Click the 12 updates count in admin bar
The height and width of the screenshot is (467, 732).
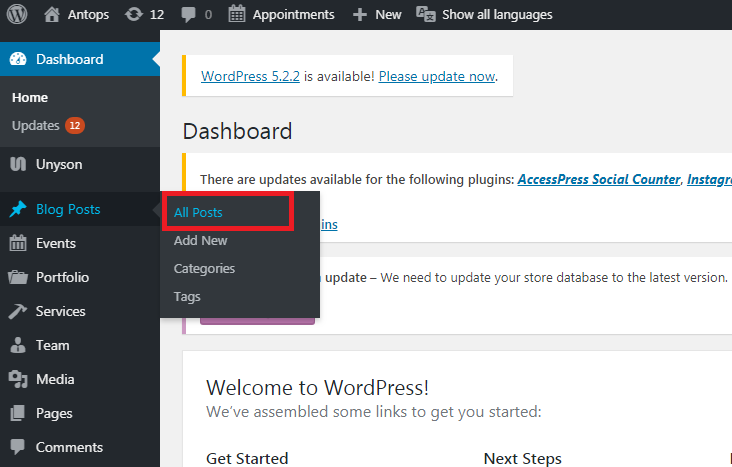tap(157, 14)
